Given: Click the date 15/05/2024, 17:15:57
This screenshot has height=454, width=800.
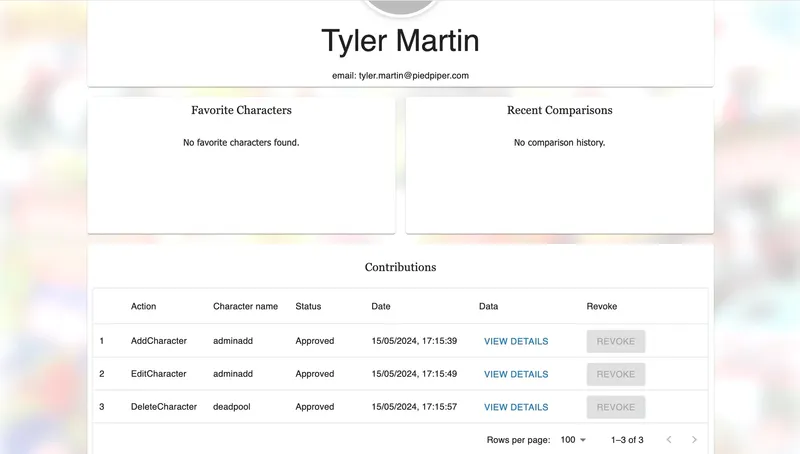Looking at the screenshot, I should [x=414, y=407].
